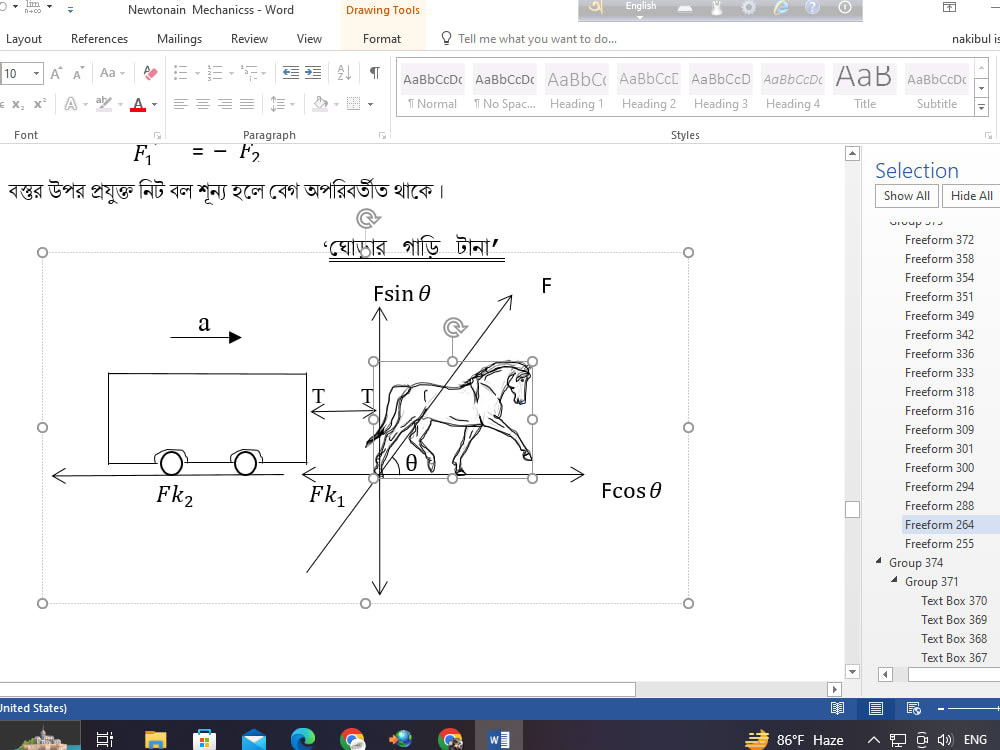
Task: Select Text Box 370 in Selection pane
Action: tap(953, 601)
